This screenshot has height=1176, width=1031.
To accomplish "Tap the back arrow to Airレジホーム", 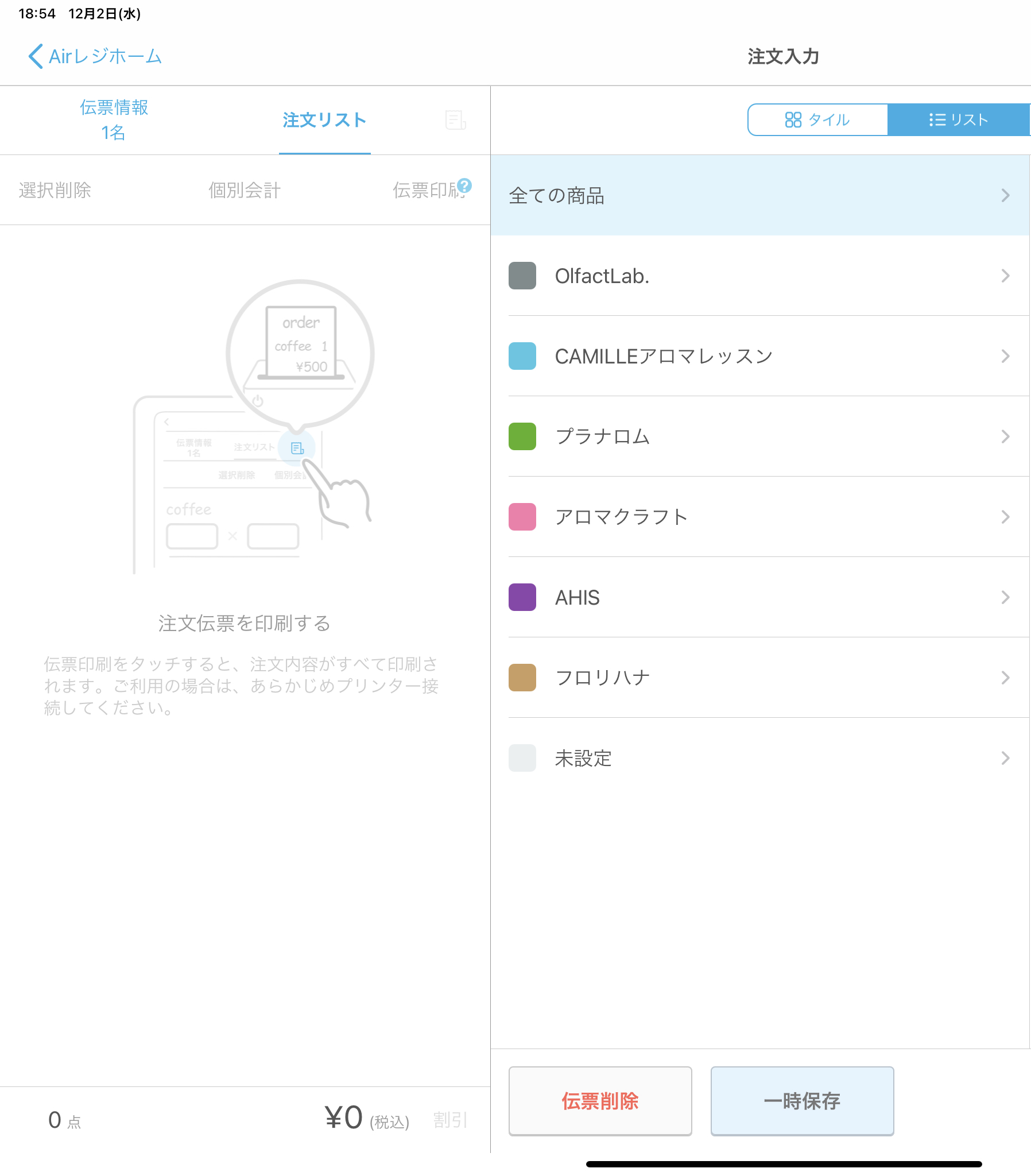I will [x=36, y=56].
